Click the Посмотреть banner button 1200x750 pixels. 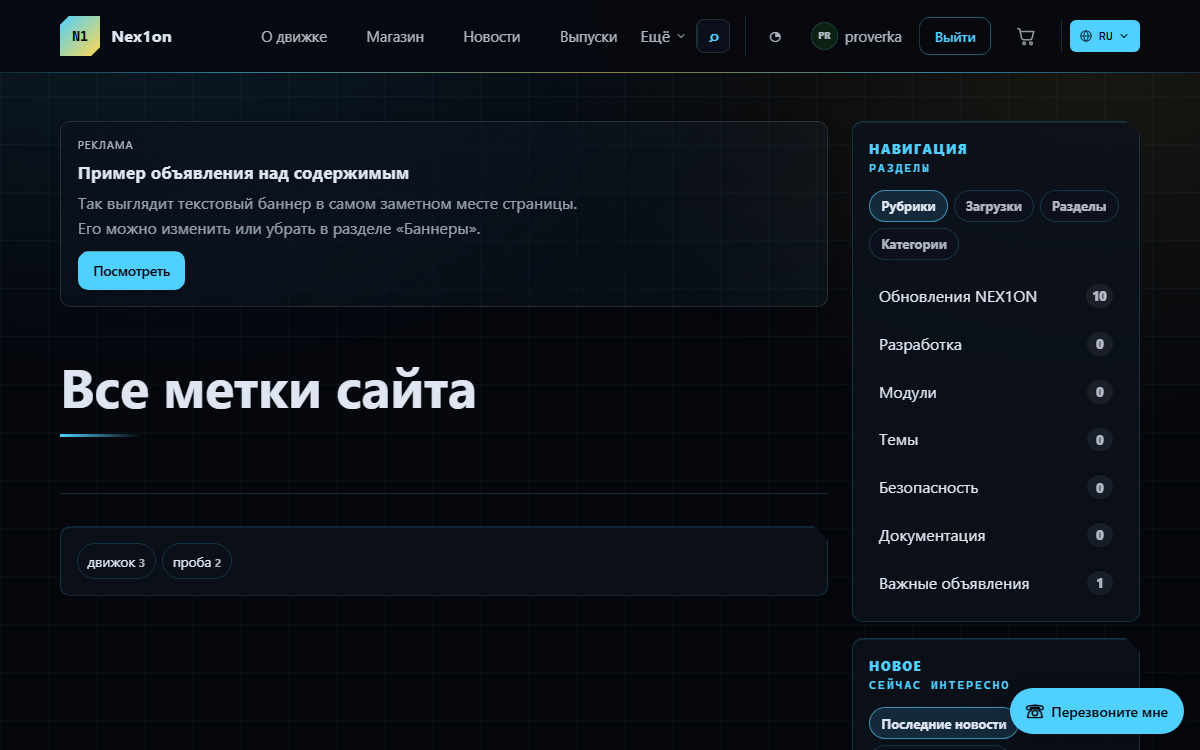click(x=131, y=271)
